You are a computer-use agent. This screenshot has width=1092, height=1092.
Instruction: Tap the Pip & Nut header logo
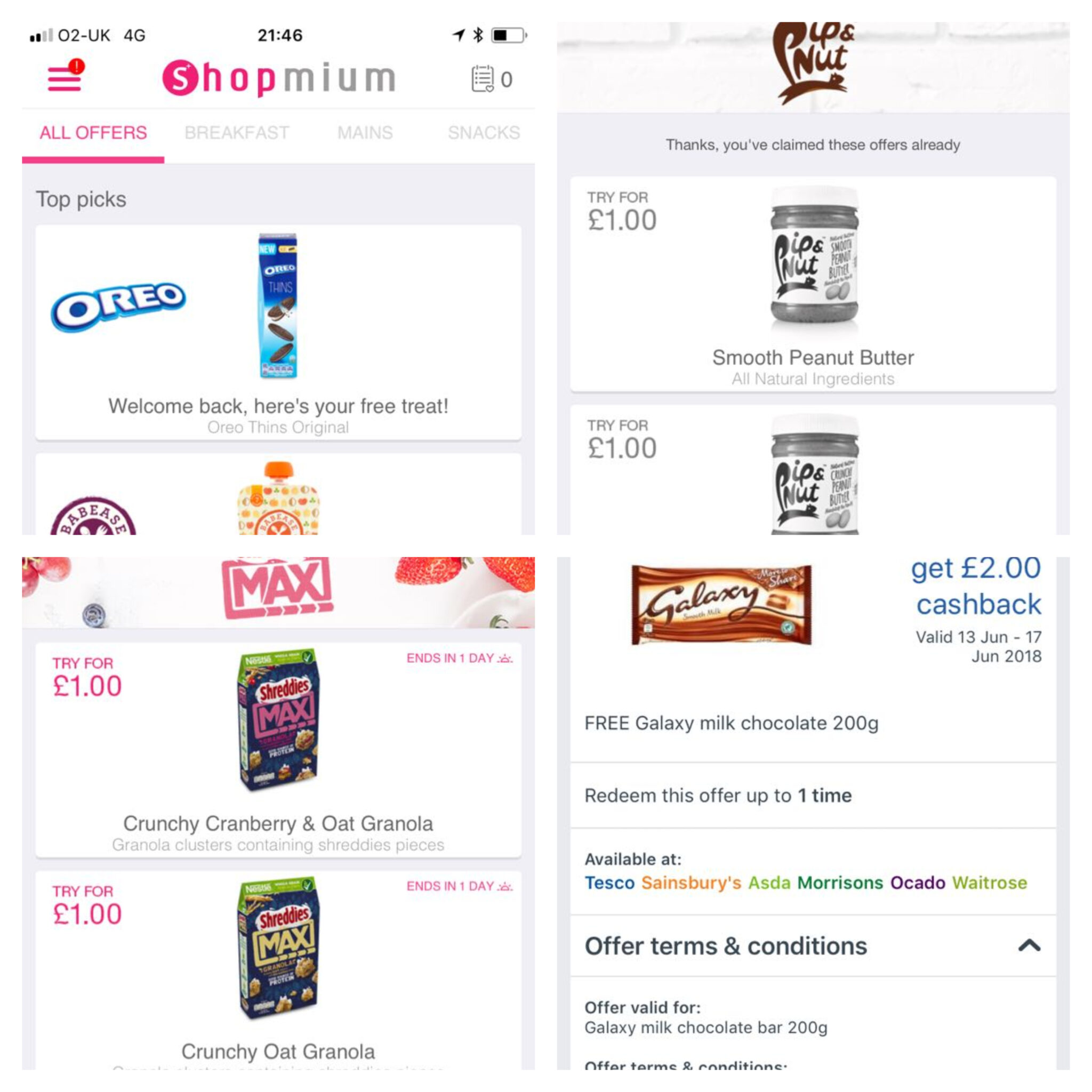tap(813, 62)
